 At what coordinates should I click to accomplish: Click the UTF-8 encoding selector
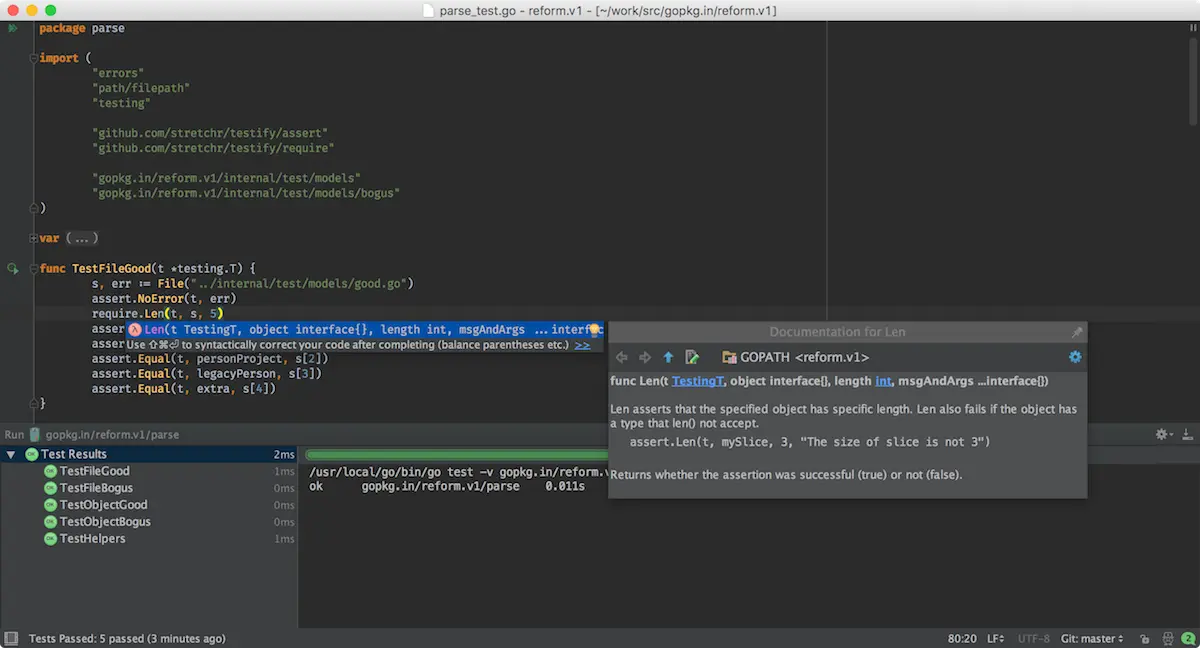tap(1034, 638)
